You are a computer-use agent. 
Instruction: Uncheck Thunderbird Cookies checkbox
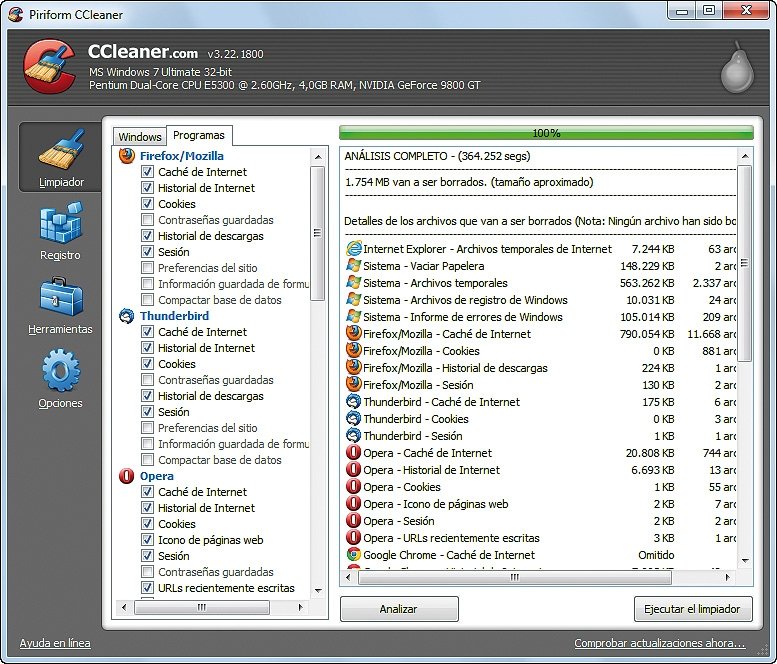[x=147, y=364]
